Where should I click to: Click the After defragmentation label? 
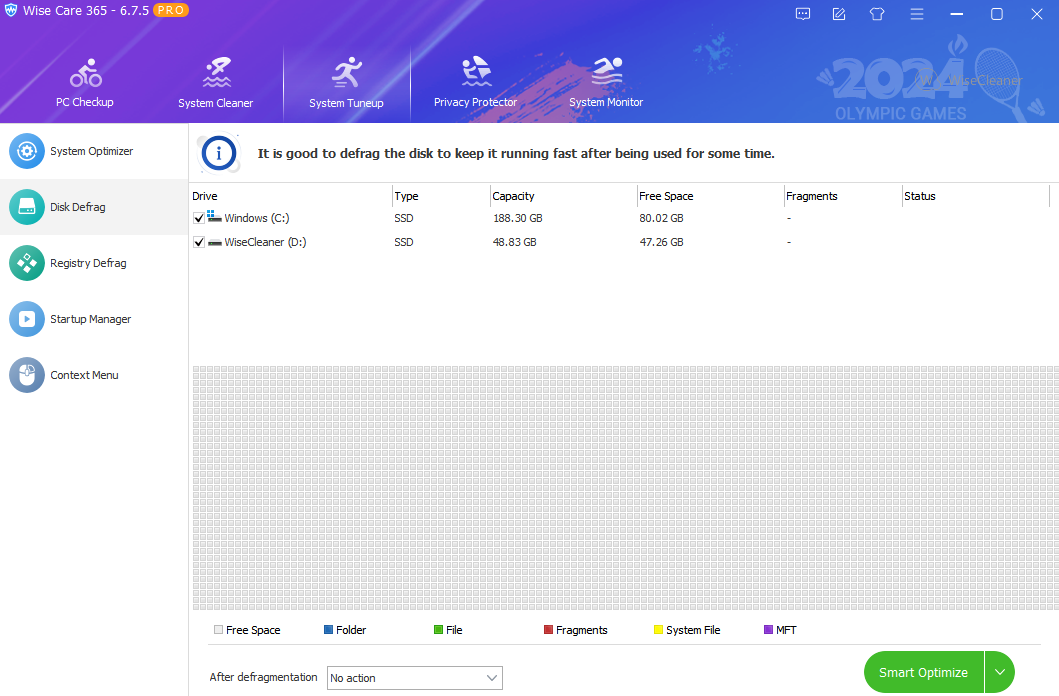263,677
